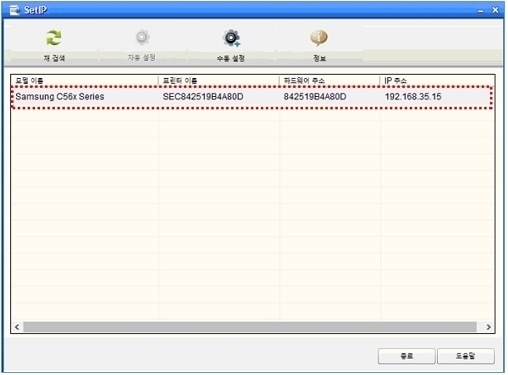The image size is (508, 375).
Task: Click printer name SEC842519B4A80D cell
Action: [x=203, y=97]
